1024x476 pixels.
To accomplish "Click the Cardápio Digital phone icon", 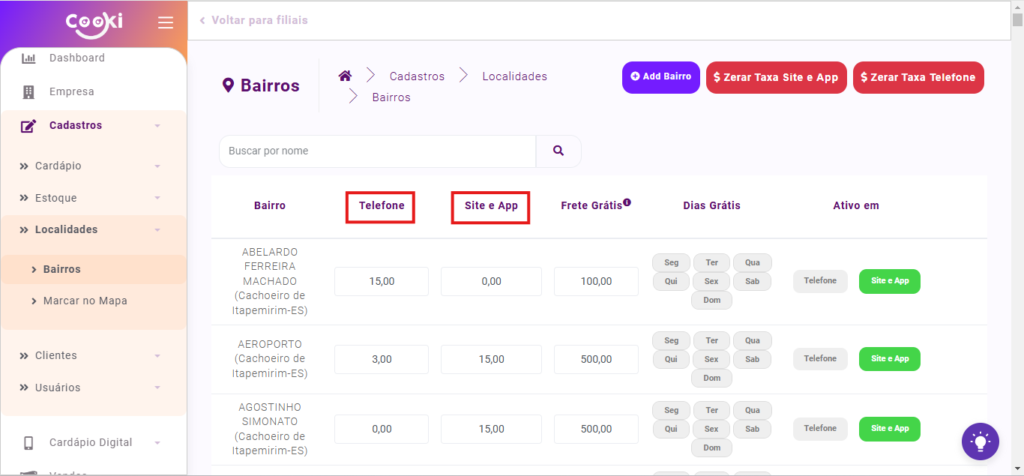I will pyautogui.click(x=28, y=443).
